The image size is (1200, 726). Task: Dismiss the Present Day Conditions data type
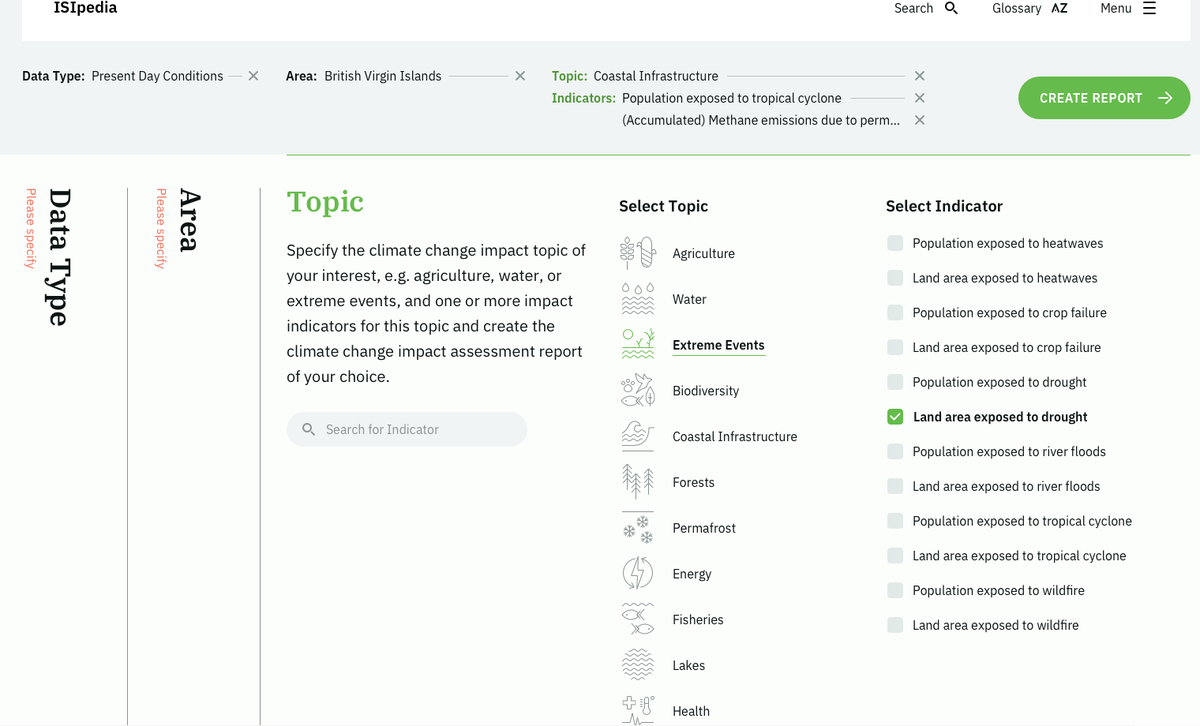pyautogui.click(x=252, y=75)
